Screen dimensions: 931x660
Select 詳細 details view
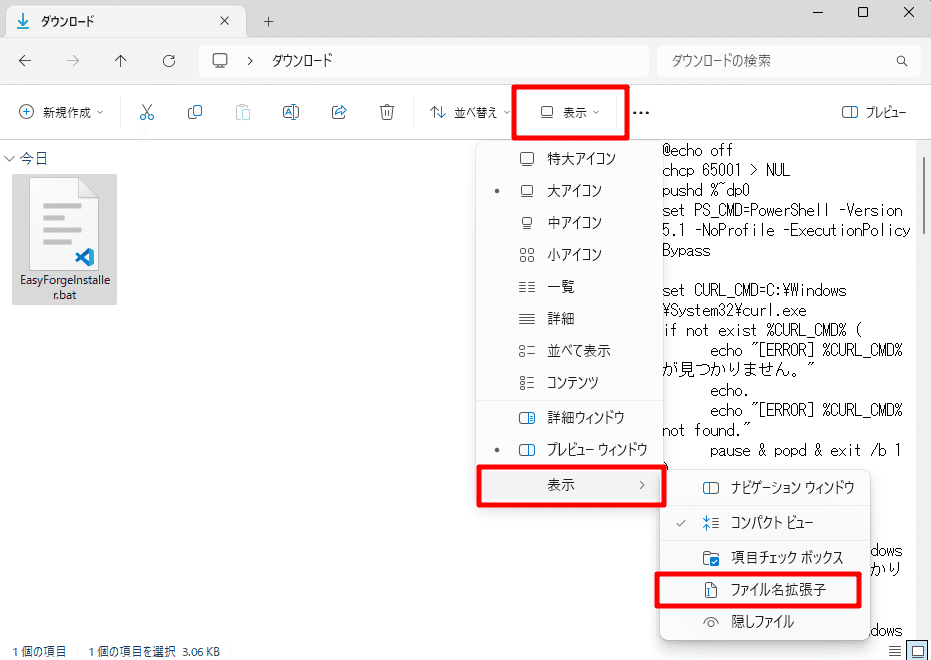[x=569, y=319]
